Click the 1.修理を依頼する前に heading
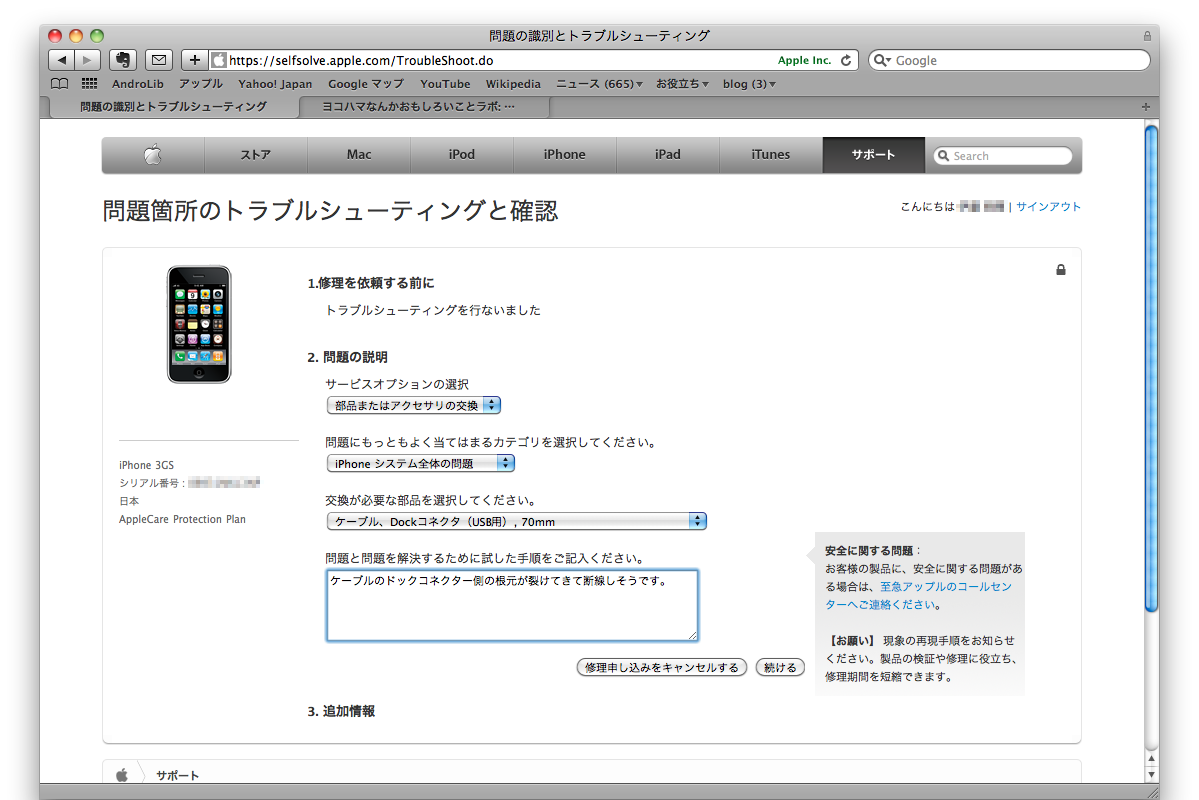Viewport: 1199px width, 800px height. point(371,283)
